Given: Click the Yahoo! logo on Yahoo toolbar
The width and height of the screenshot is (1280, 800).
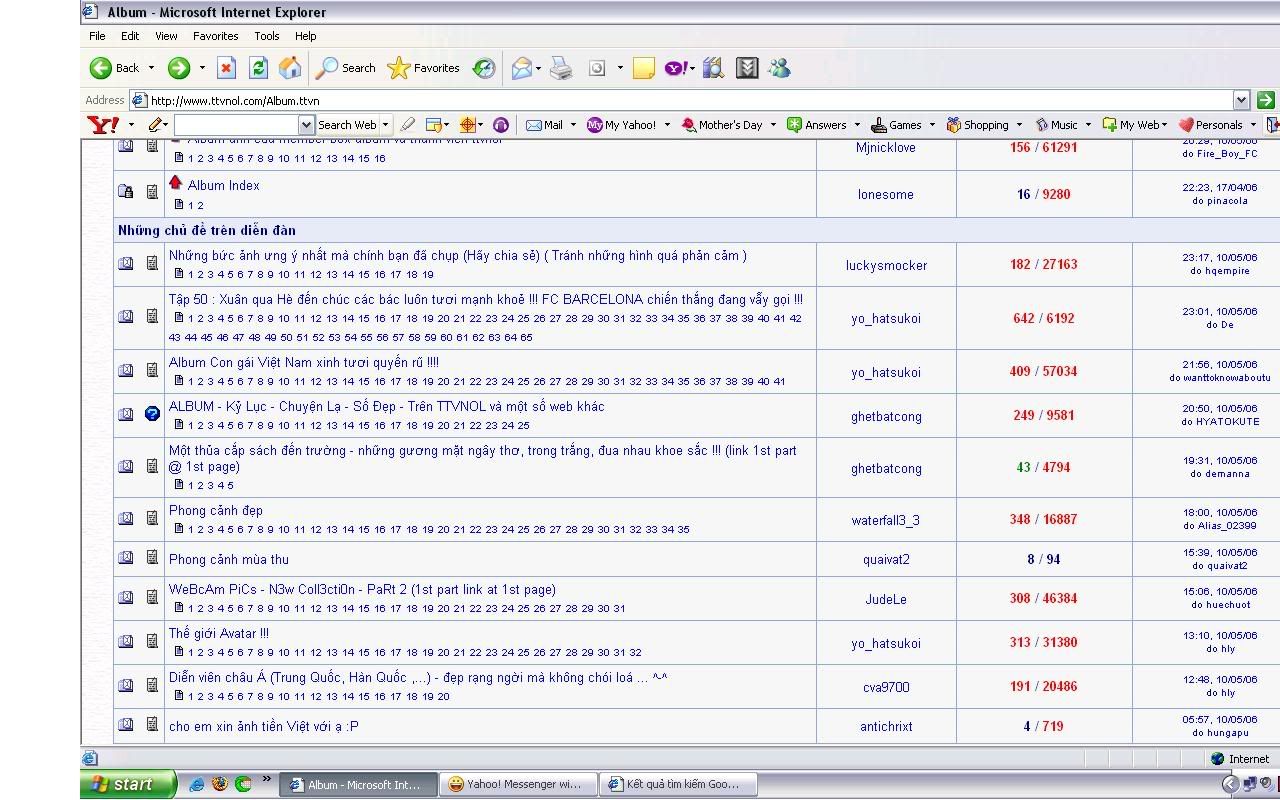Looking at the screenshot, I should click(x=103, y=125).
